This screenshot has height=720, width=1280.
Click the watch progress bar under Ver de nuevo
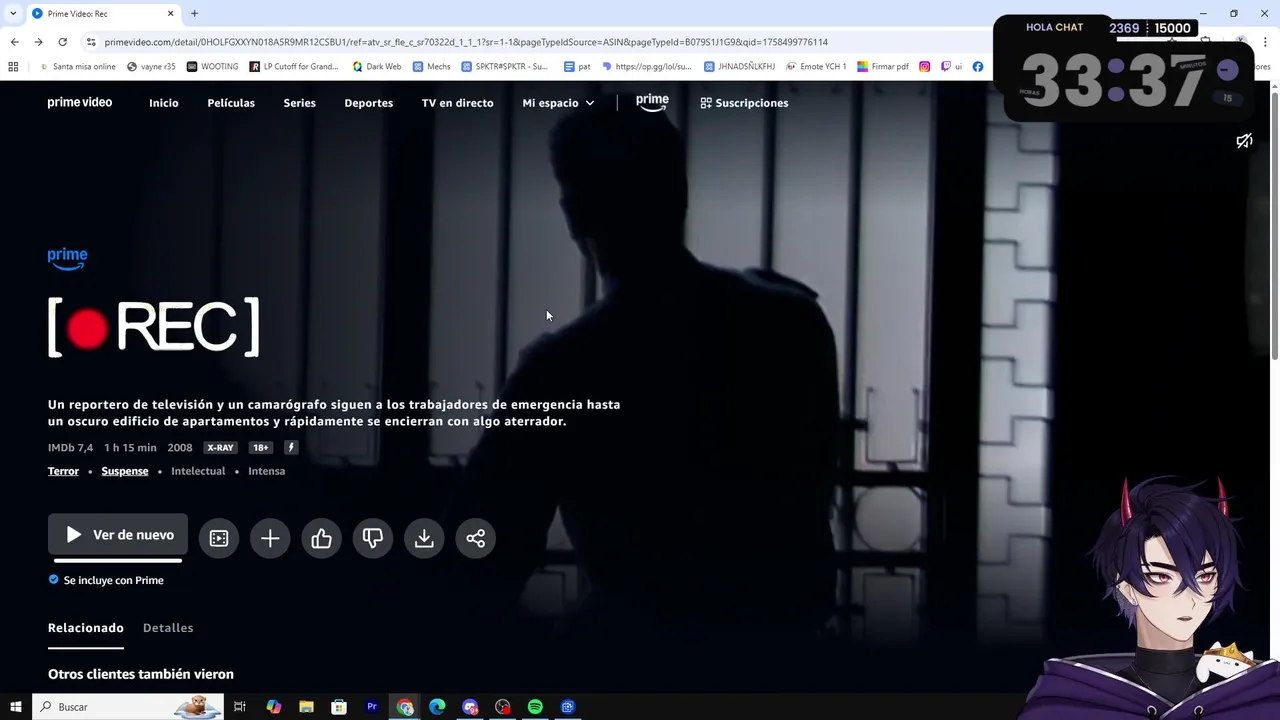[118, 560]
